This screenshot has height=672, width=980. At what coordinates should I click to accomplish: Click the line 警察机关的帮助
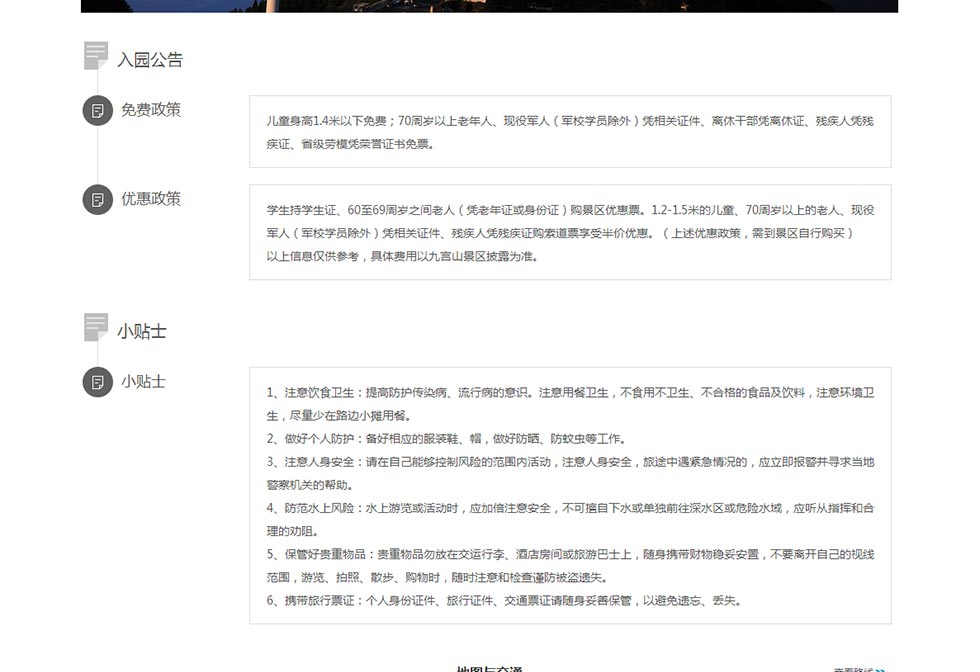pos(310,485)
